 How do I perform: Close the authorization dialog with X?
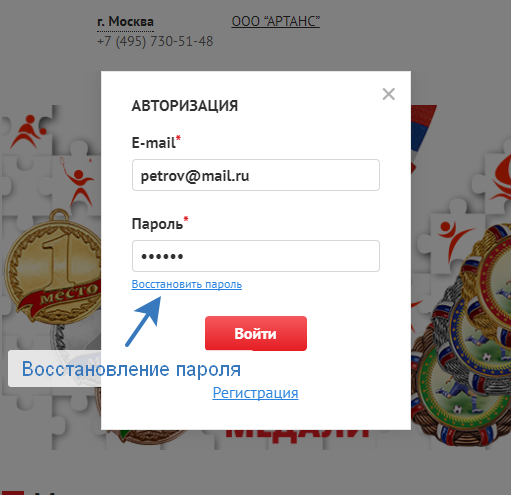pyautogui.click(x=389, y=94)
